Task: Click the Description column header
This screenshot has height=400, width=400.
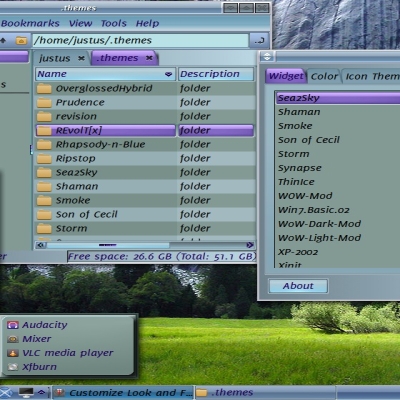Action: tap(216, 74)
